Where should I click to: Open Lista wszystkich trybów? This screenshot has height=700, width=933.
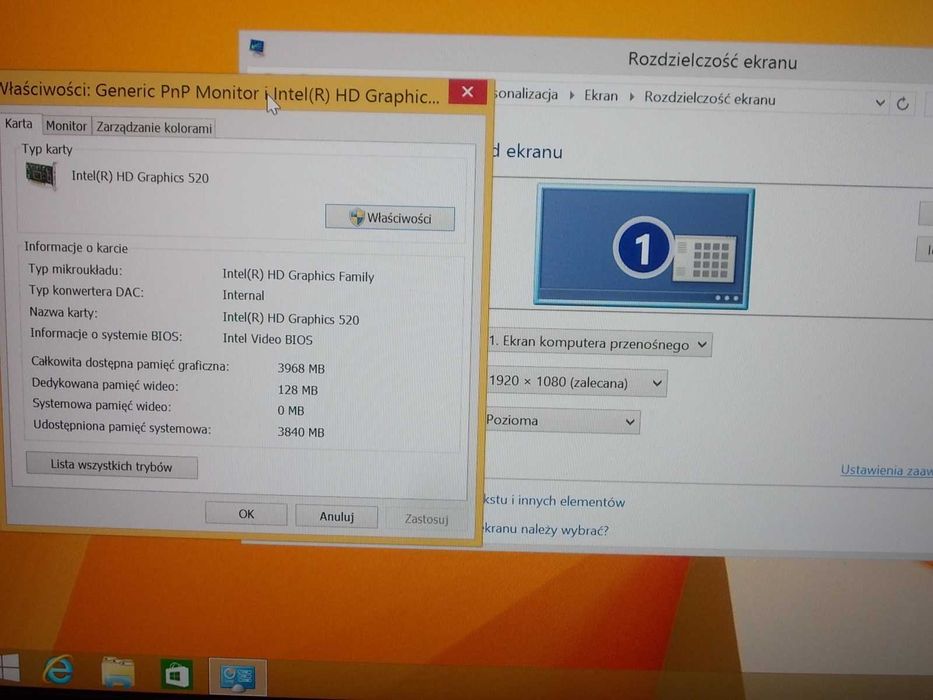112,466
